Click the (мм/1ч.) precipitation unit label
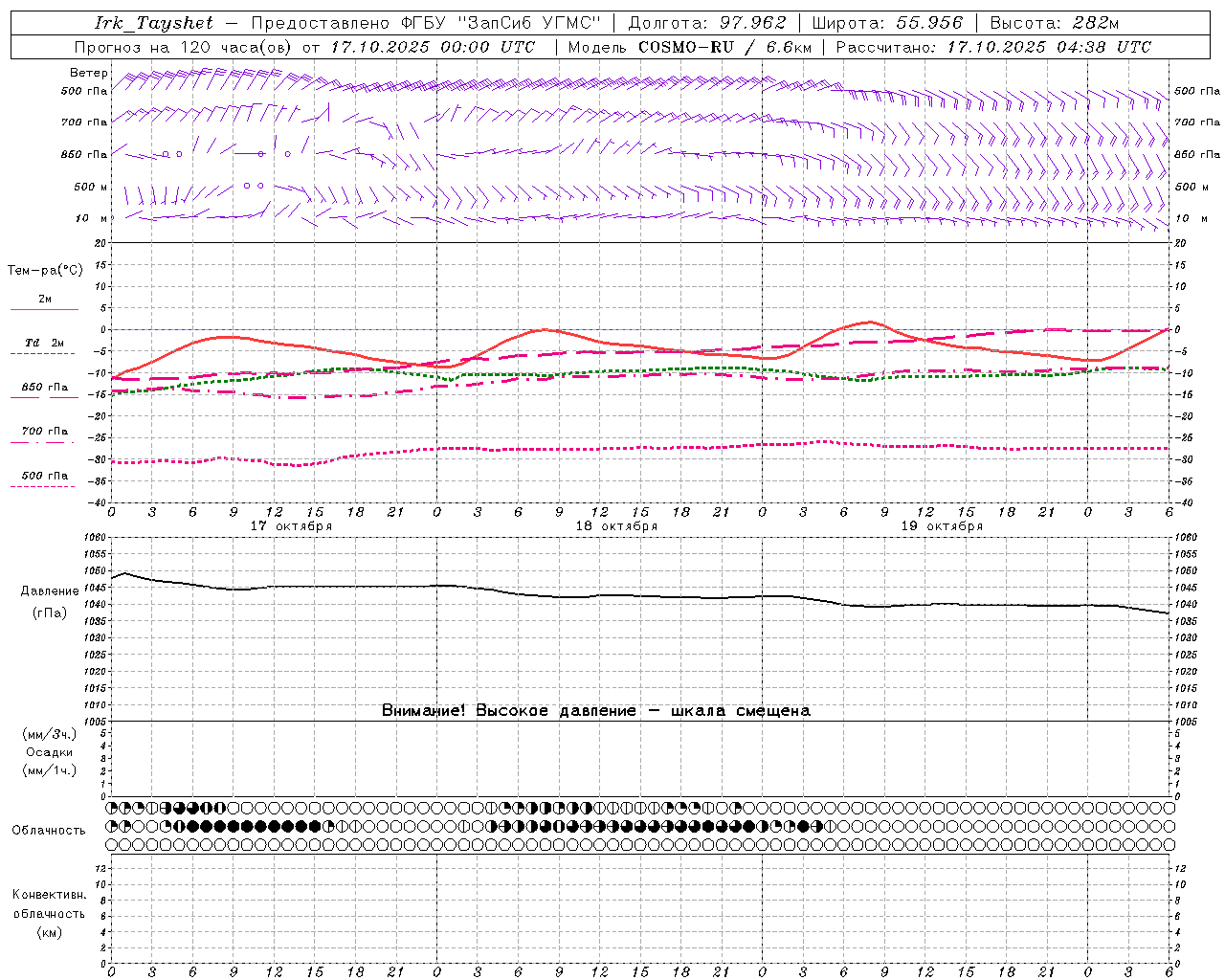 coord(50,770)
